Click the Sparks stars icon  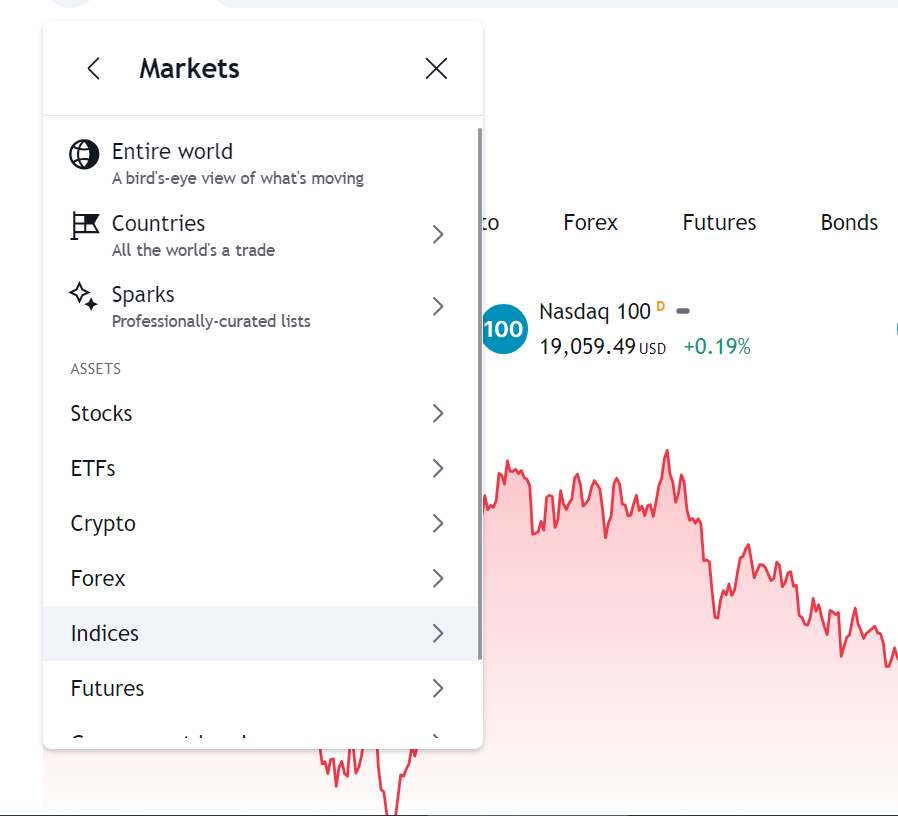(x=84, y=297)
